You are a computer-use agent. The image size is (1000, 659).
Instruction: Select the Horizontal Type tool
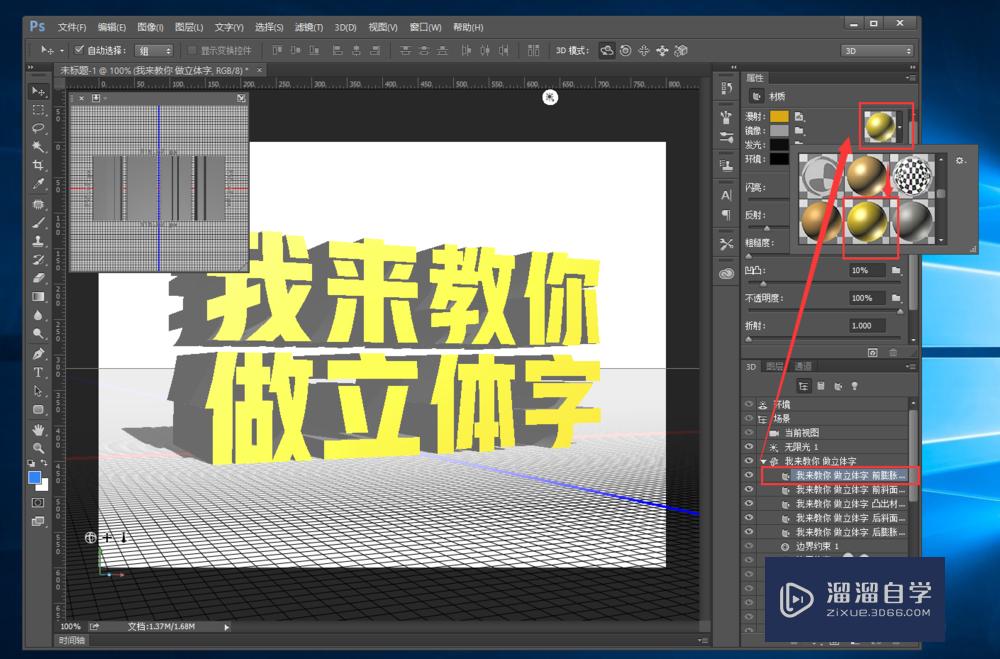38,372
